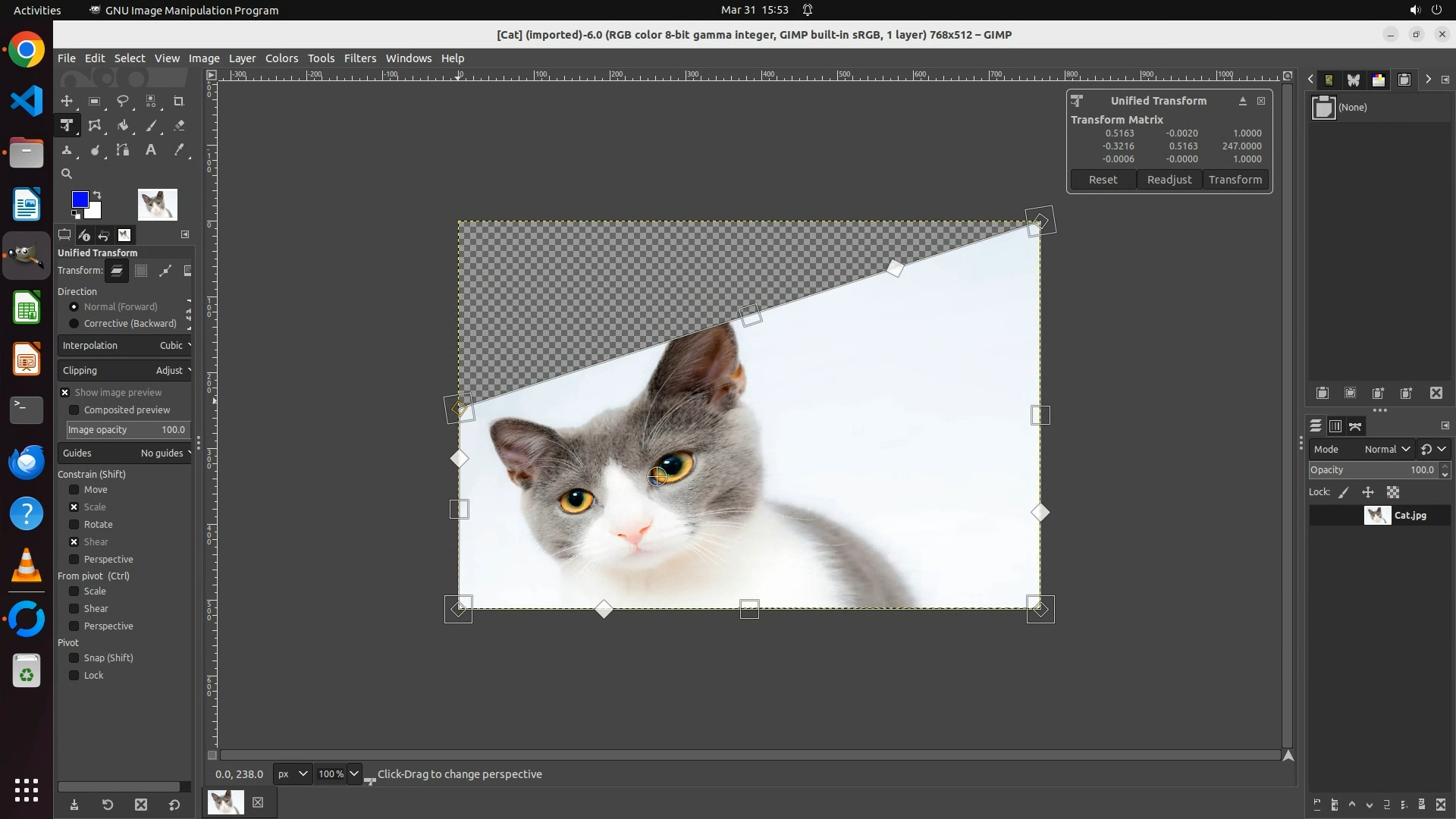Select the Free Select lasso tool
Viewport: 1456px width, 819px height.
coord(123,101)
